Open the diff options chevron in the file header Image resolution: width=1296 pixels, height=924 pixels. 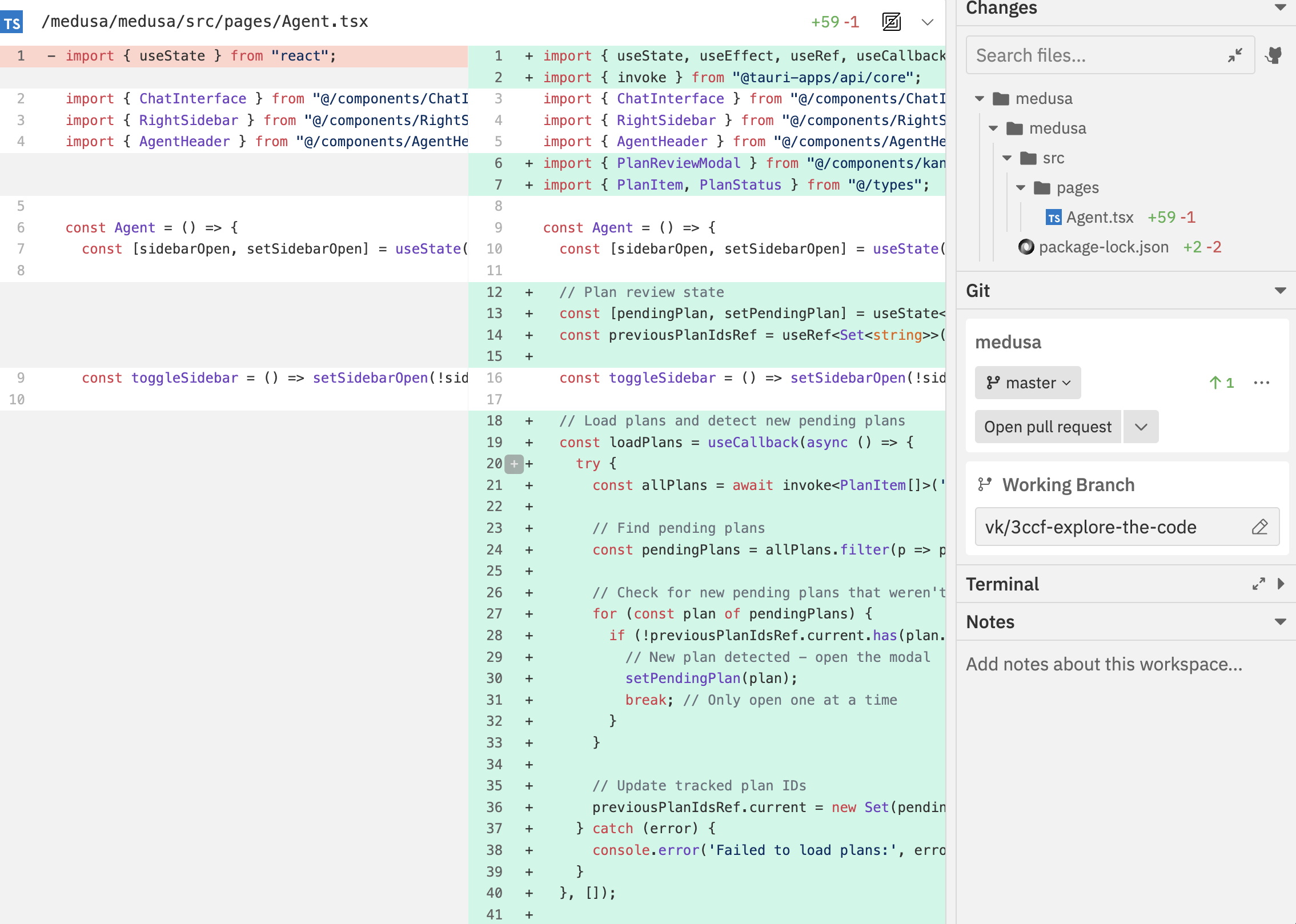[x=926, y=22]
